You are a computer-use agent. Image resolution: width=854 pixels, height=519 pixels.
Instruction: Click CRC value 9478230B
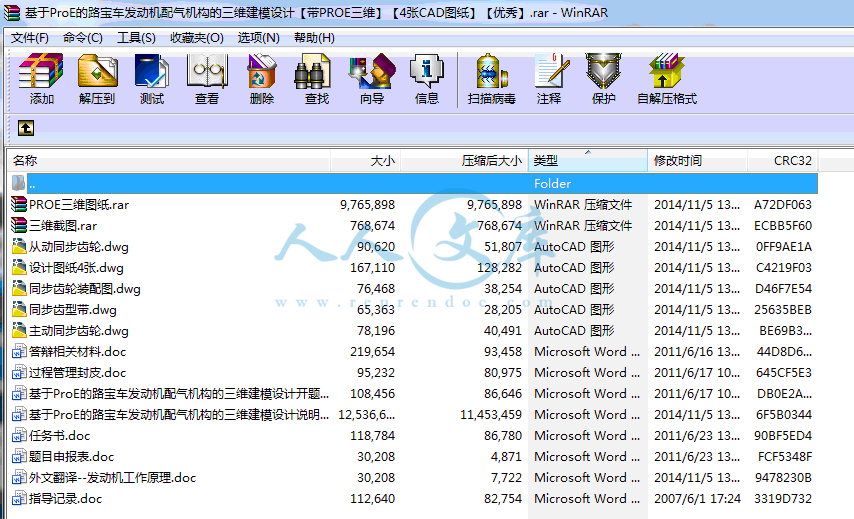[783, 478]
